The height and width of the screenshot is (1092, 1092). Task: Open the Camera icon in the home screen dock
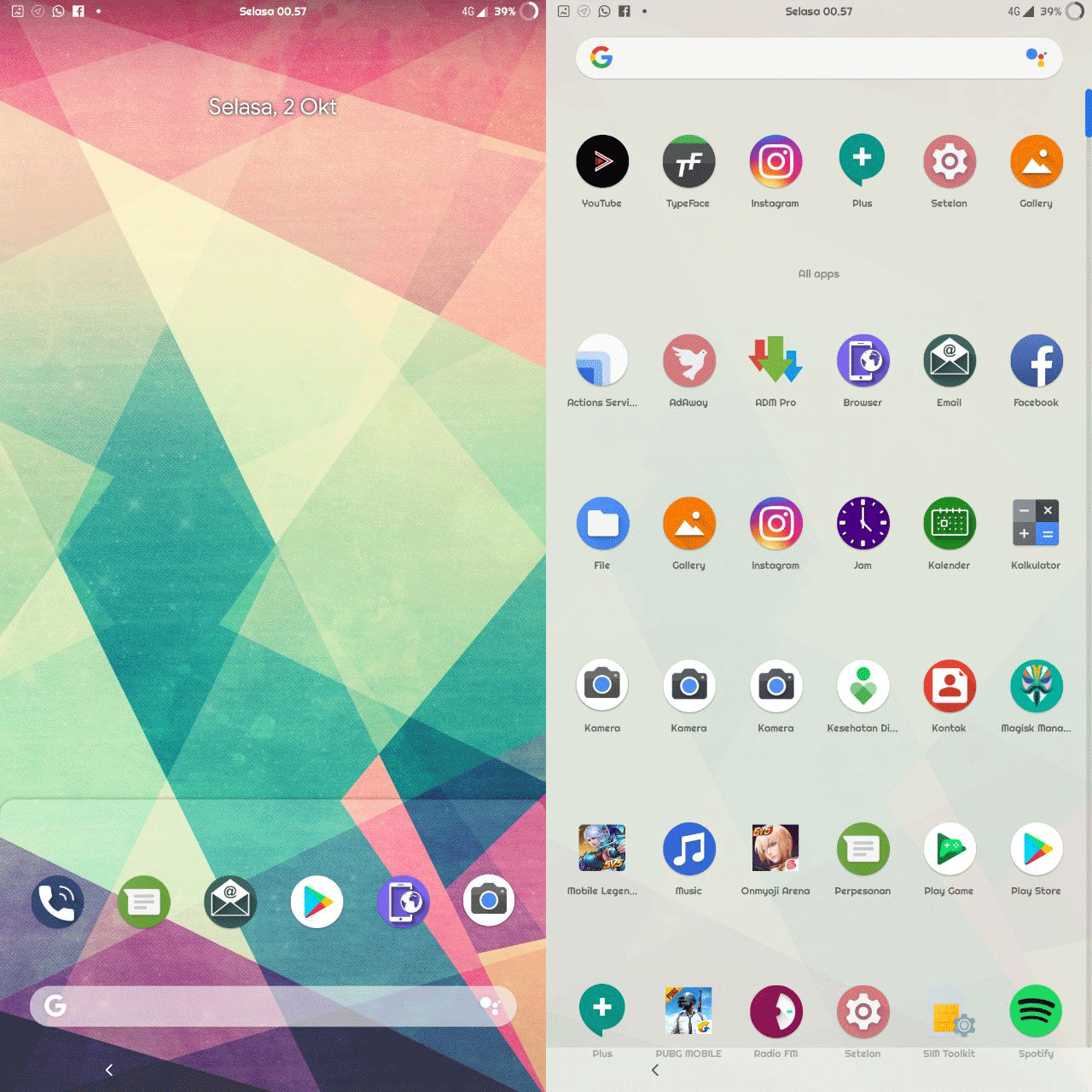coord(489,900)
